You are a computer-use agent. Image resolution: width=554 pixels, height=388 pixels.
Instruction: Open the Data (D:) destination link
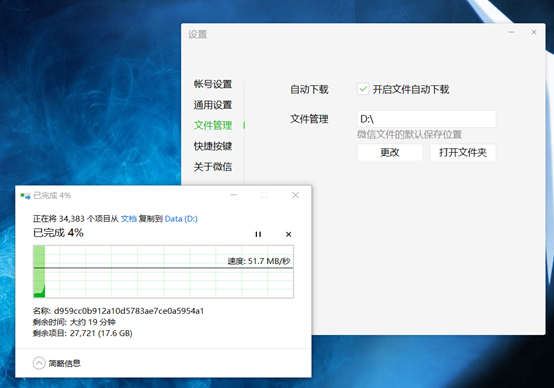pos(181,219)
